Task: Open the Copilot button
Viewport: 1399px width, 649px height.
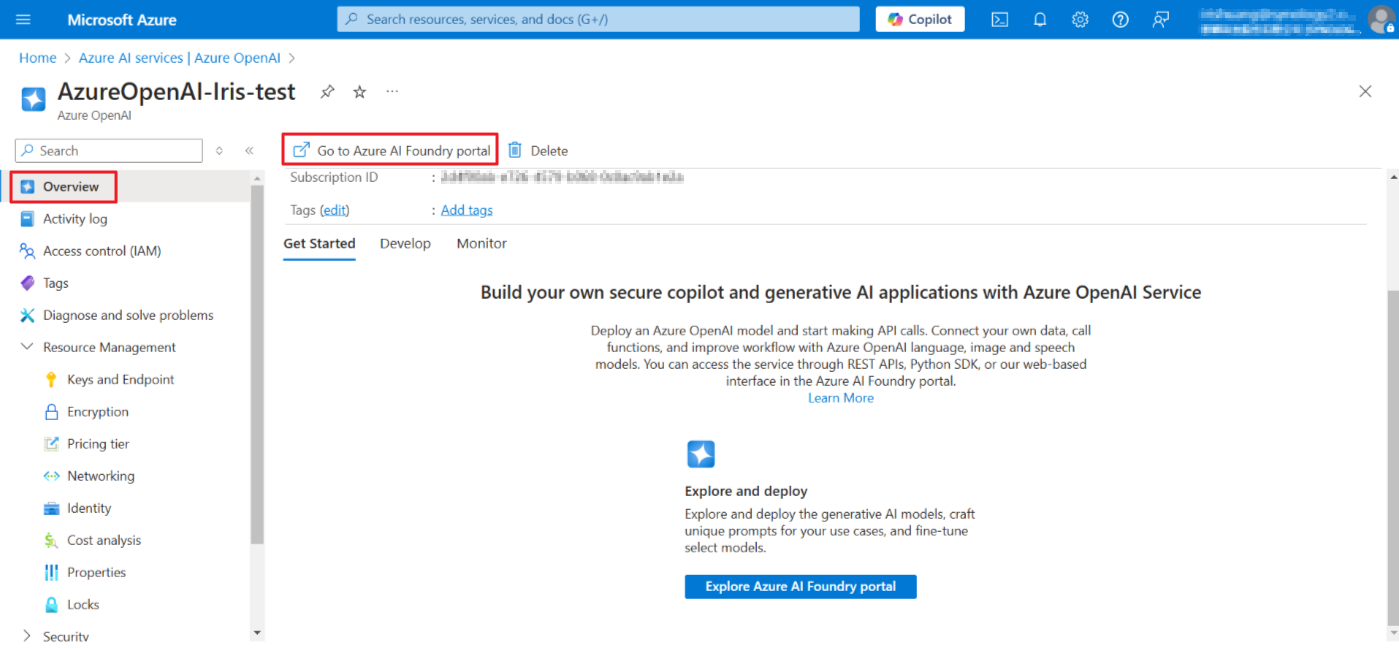Action: tap(920, 19)
